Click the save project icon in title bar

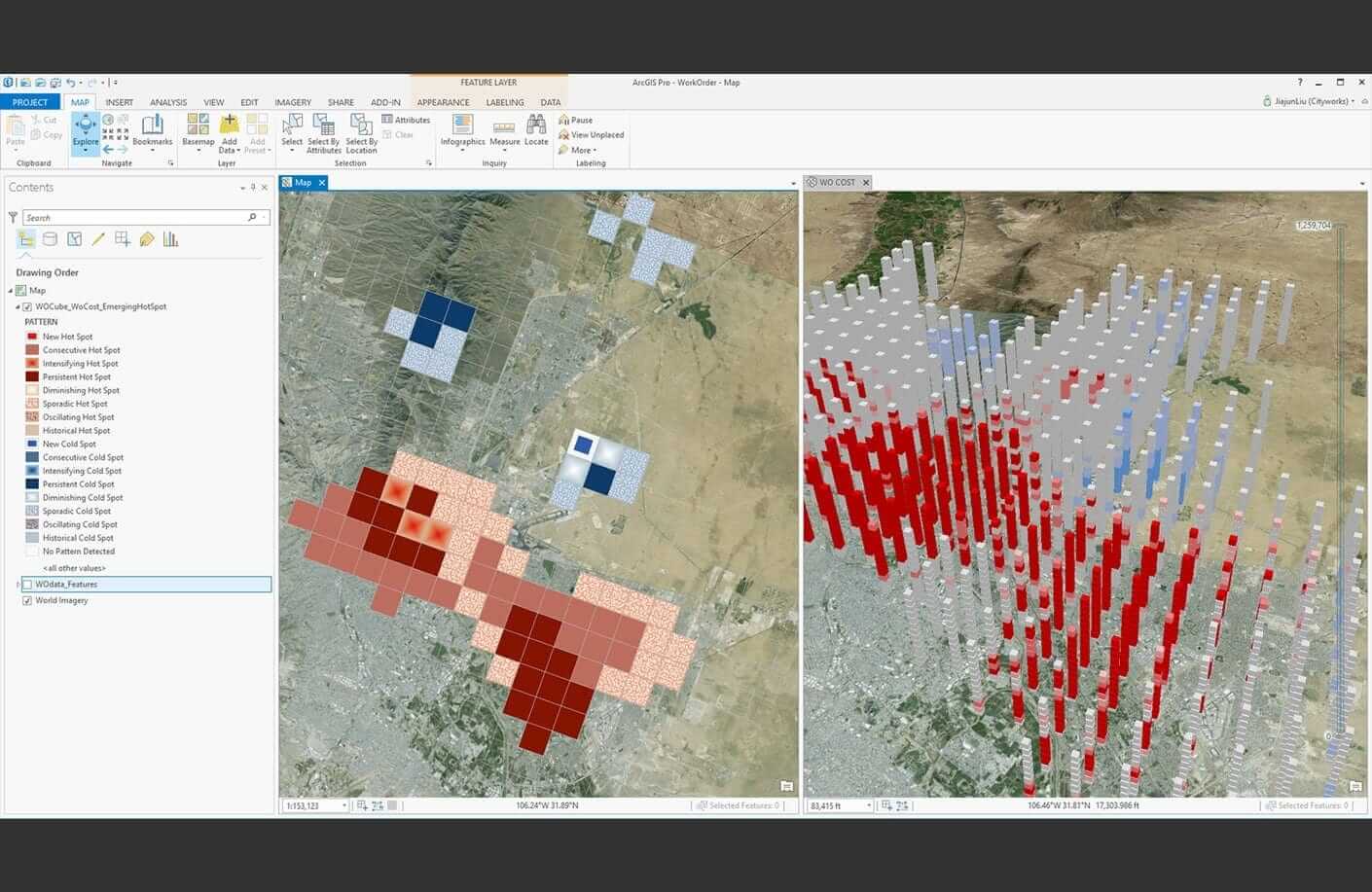click(55, 83)
